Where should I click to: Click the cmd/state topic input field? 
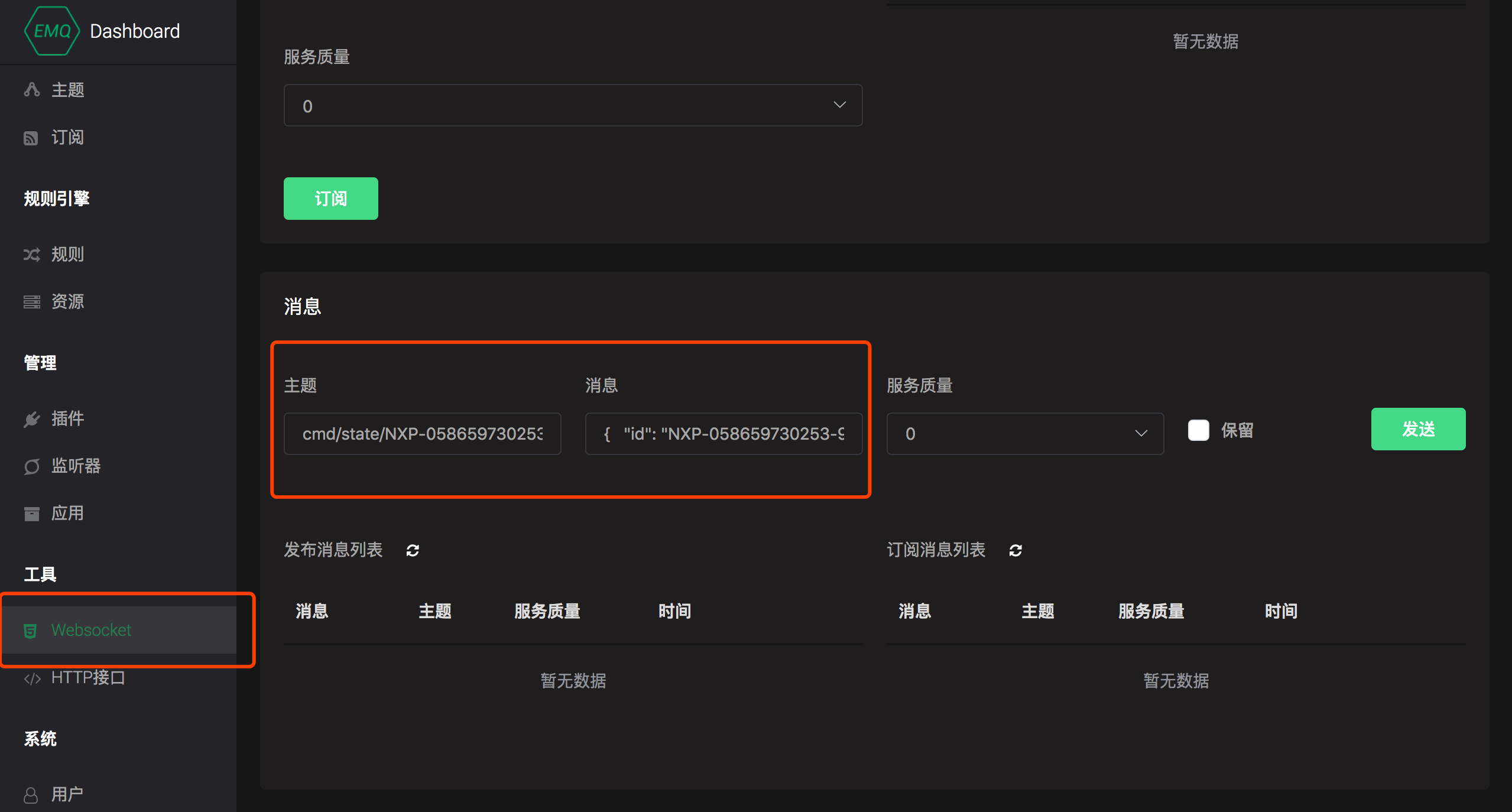[x=422, y=434]
